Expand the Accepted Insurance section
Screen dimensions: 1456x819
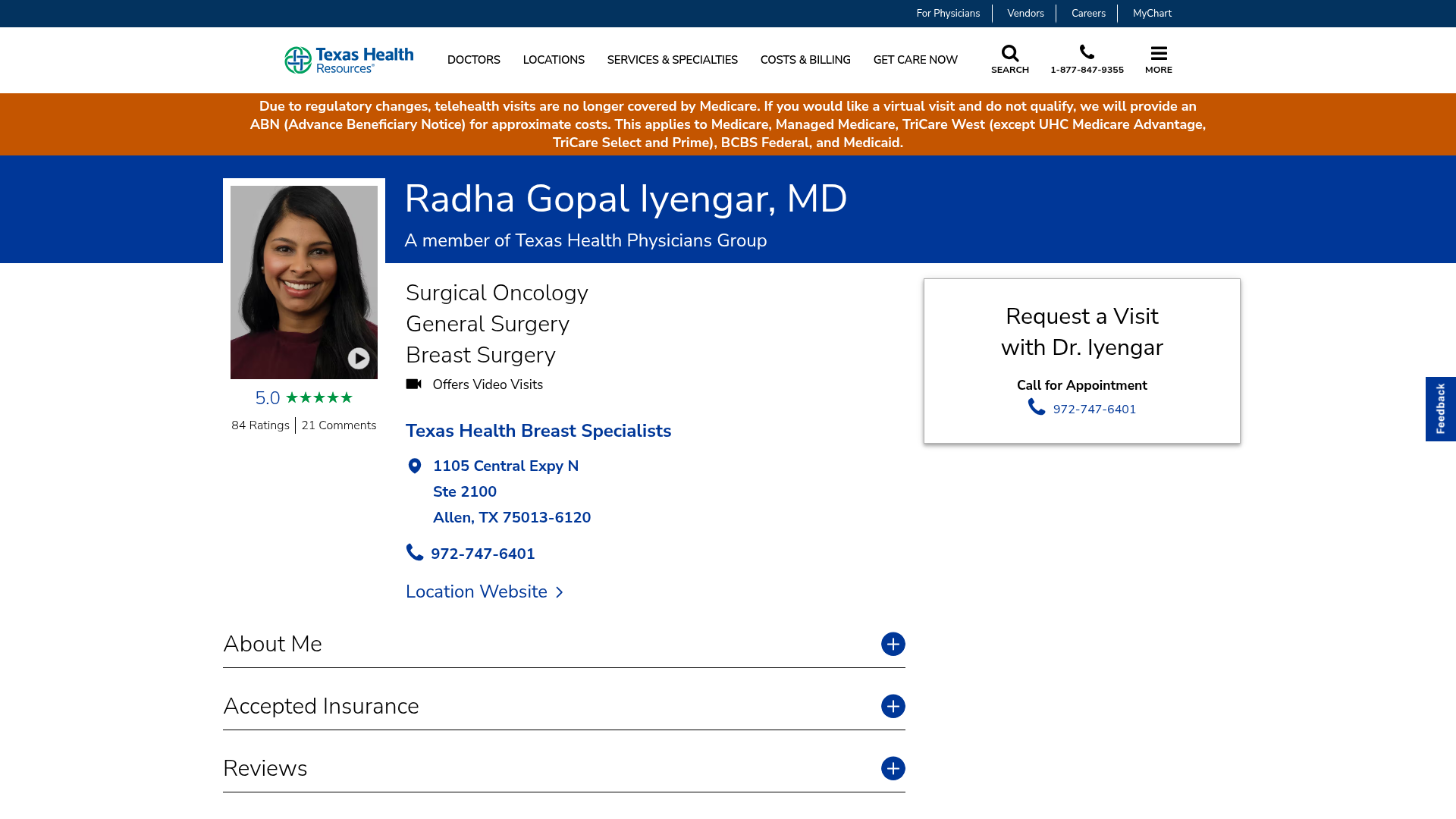pos(893,706)
